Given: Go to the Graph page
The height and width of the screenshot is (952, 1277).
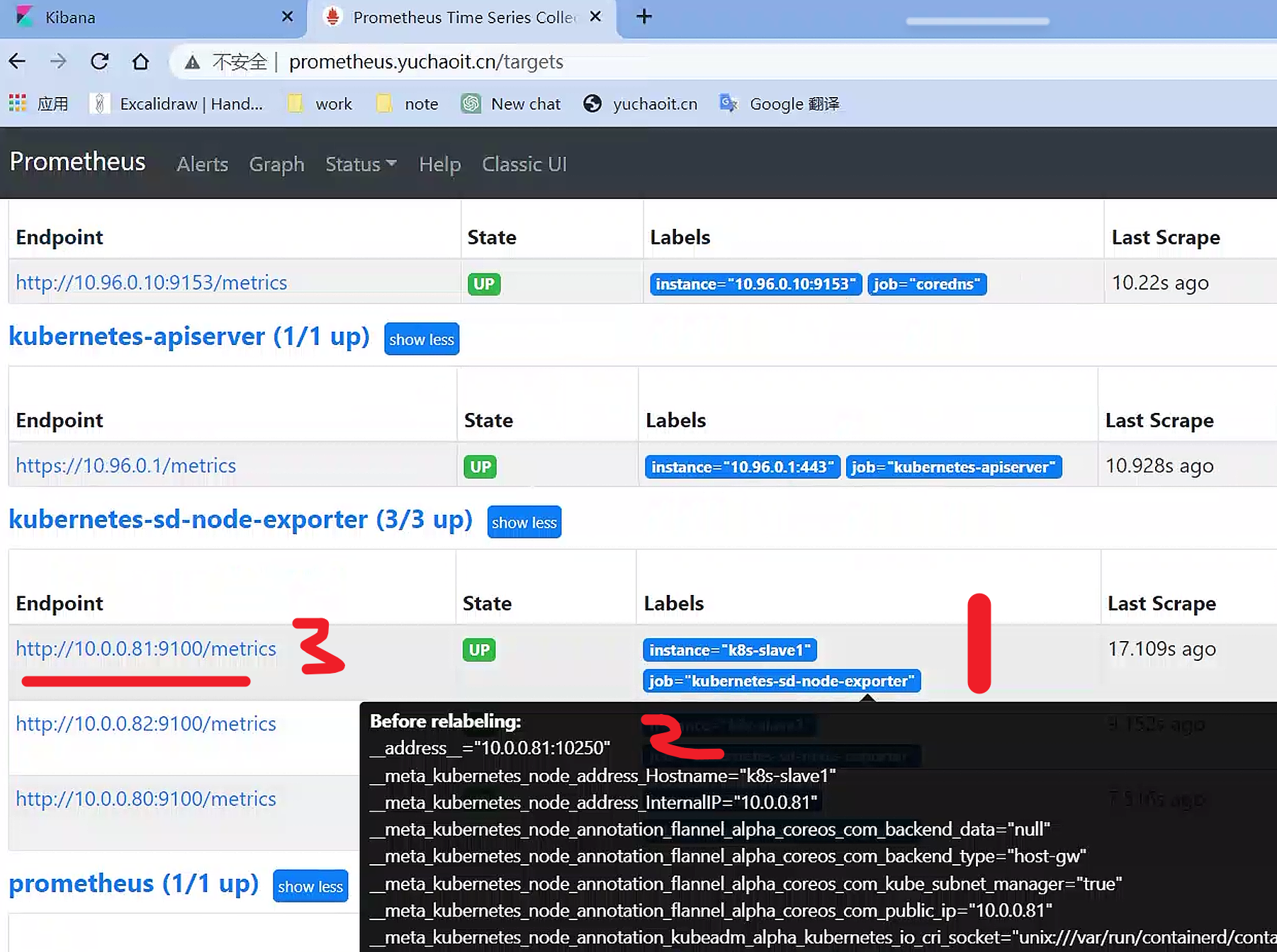Looking at the screenshot, I should coord(276,164).
